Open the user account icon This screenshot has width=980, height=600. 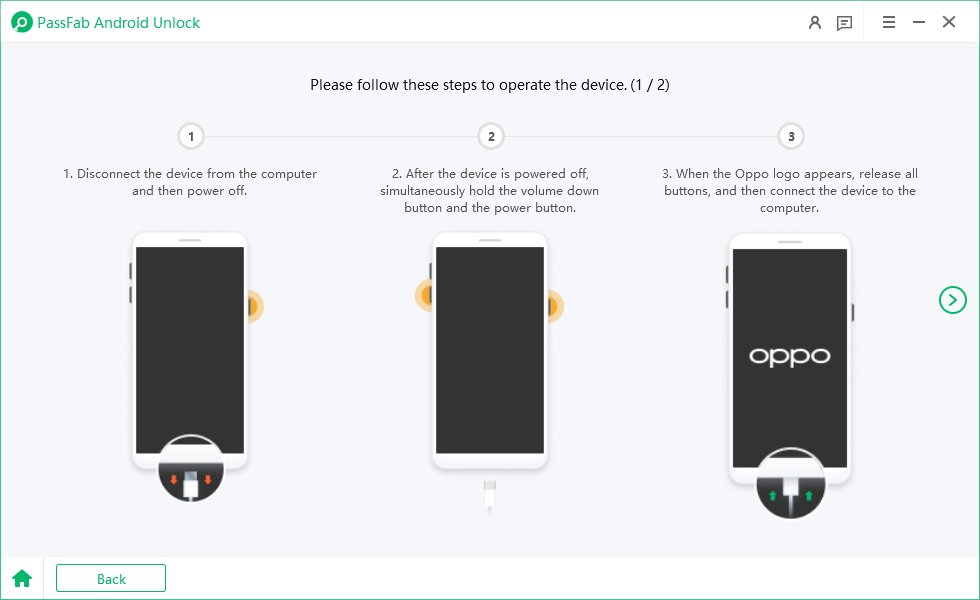pyautogui.click(x=814, y=23)
